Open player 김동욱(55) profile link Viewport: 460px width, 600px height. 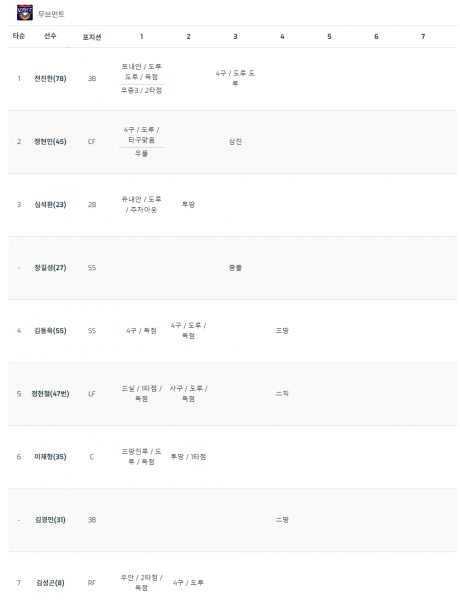pos(50,331)
